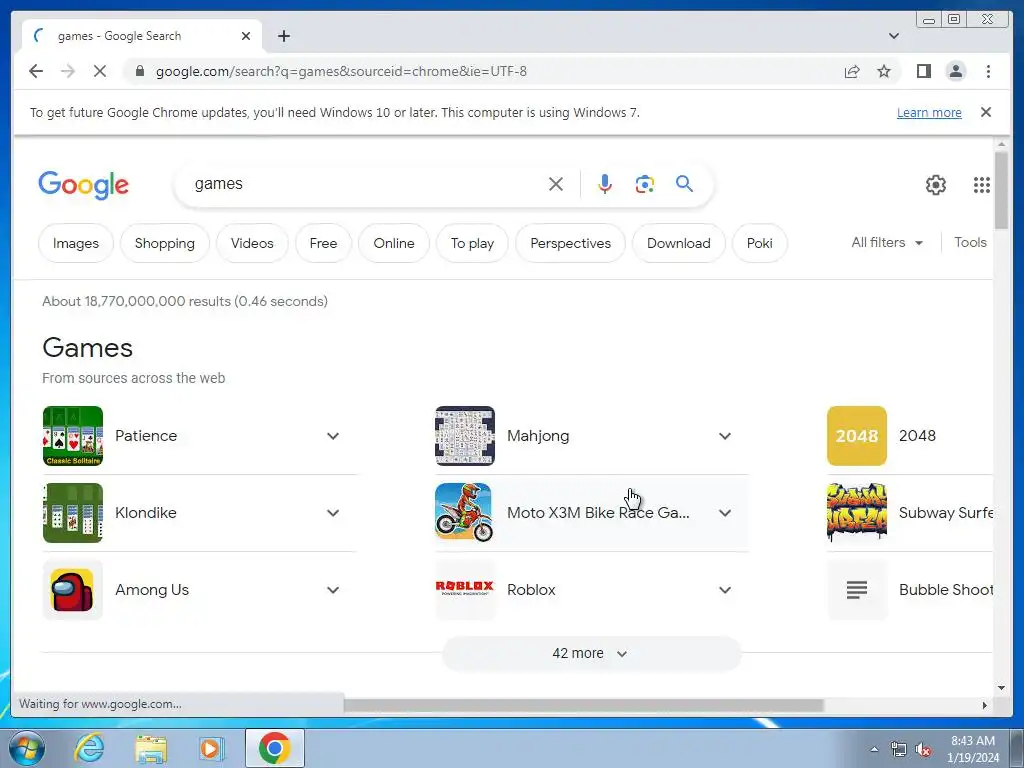Start a voice search with the microphone
The image size is (1024, 768).
click(x=605, y=184)
